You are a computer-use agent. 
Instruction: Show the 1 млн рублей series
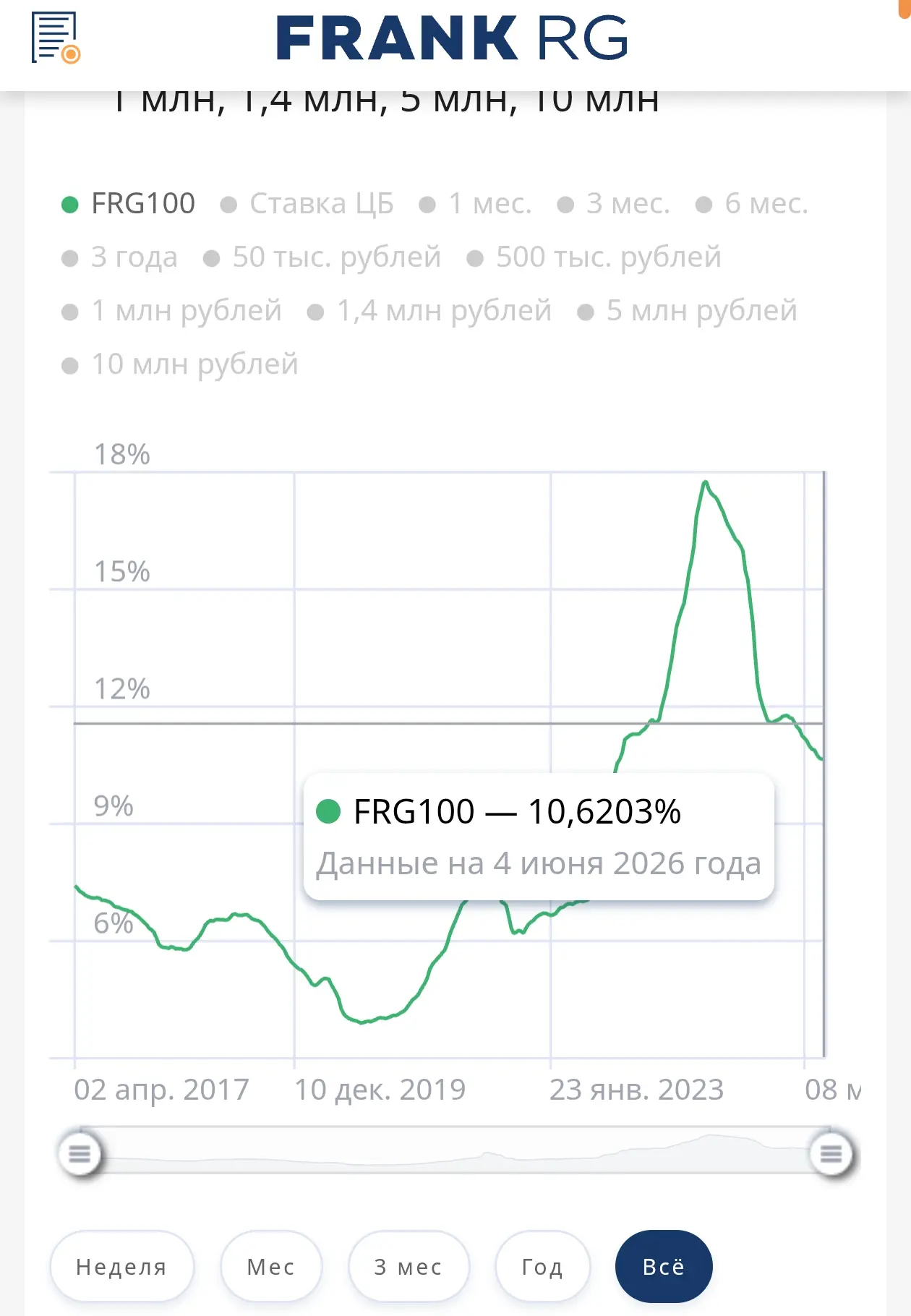click(171, 311)
